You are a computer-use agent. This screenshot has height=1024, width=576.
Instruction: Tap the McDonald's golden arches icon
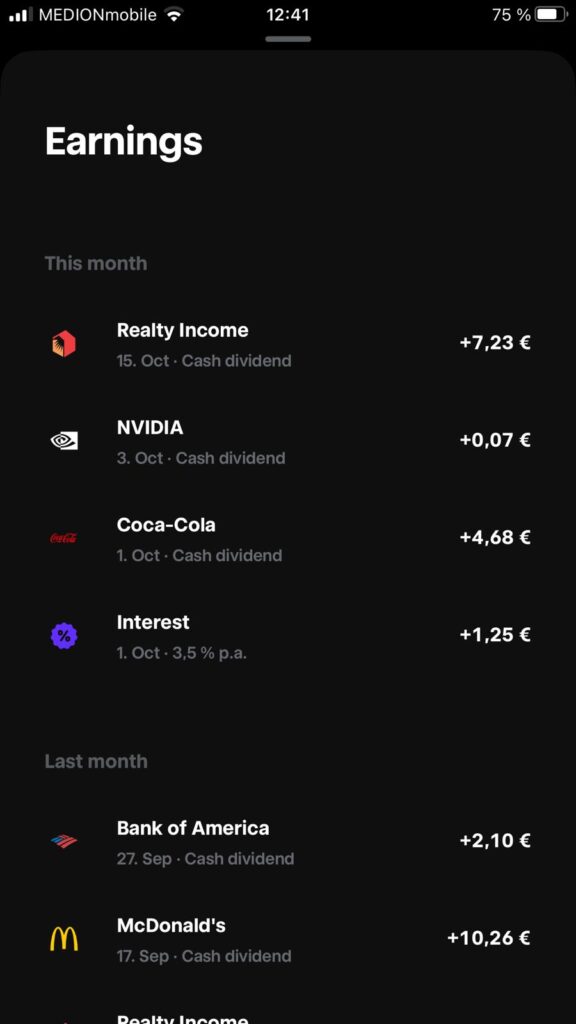pyautogui.click(x=64, y=939)
